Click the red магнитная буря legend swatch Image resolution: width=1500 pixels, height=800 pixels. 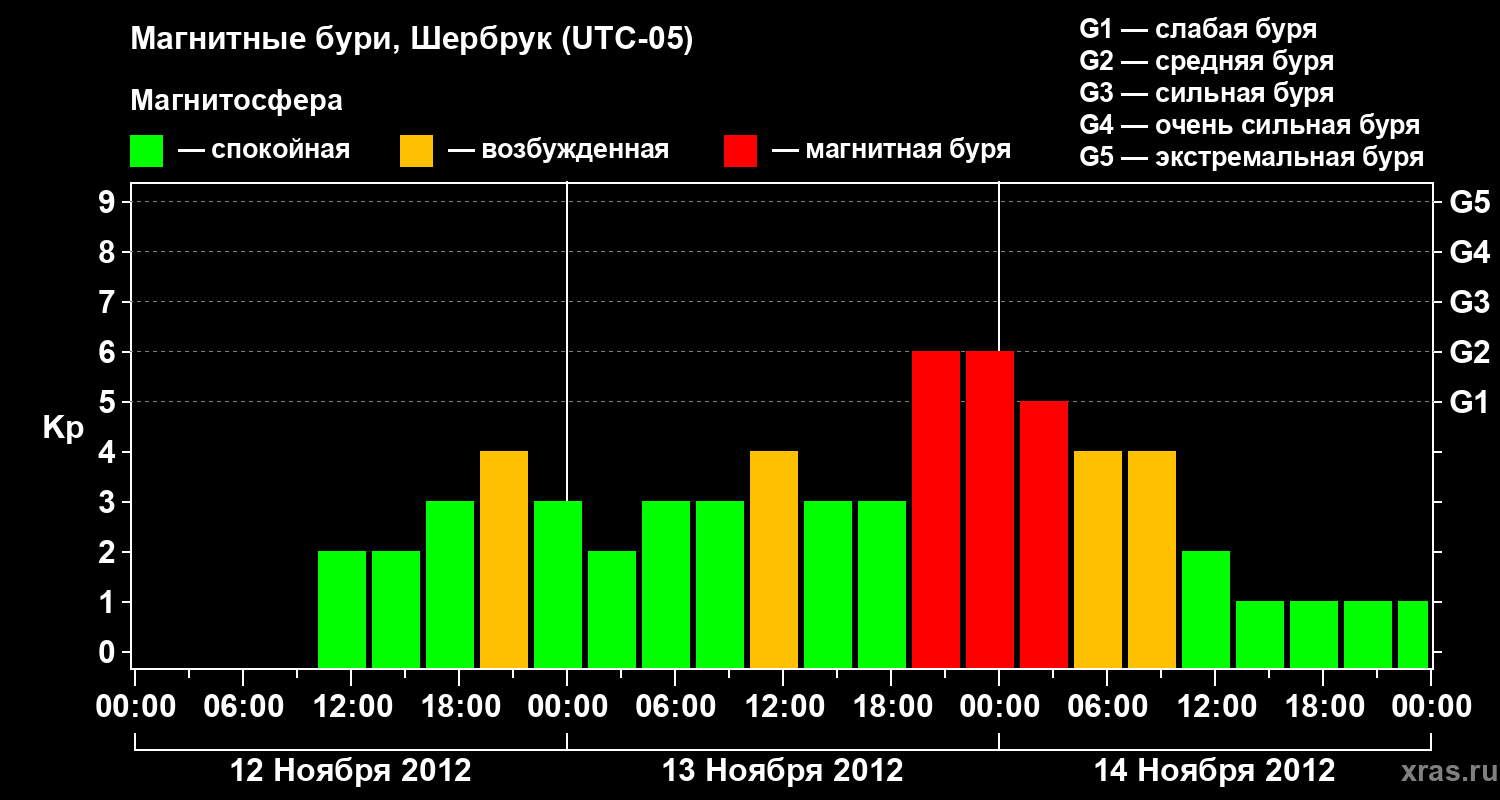[741, 151]
